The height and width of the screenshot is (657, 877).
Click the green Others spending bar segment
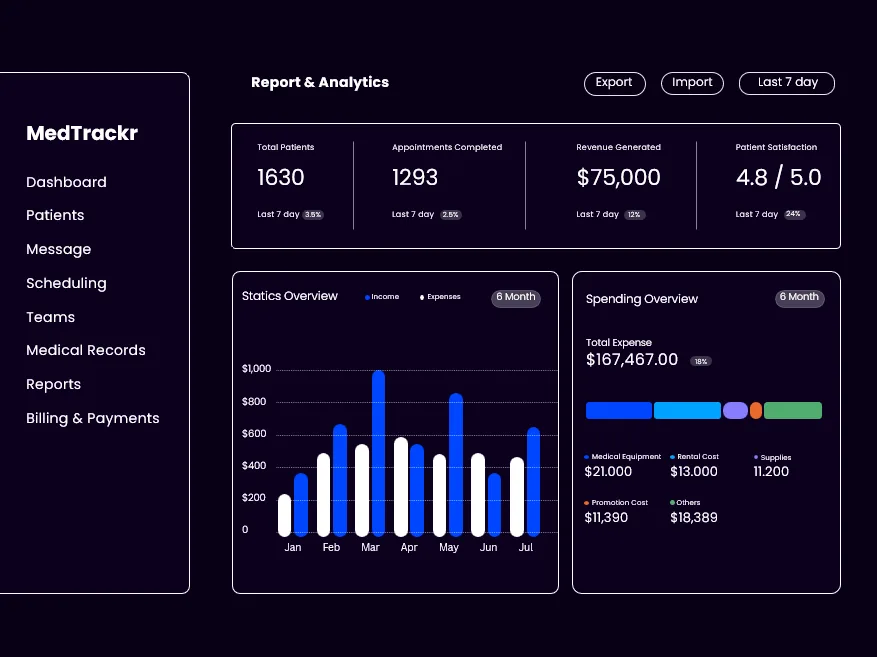(792, 410)
